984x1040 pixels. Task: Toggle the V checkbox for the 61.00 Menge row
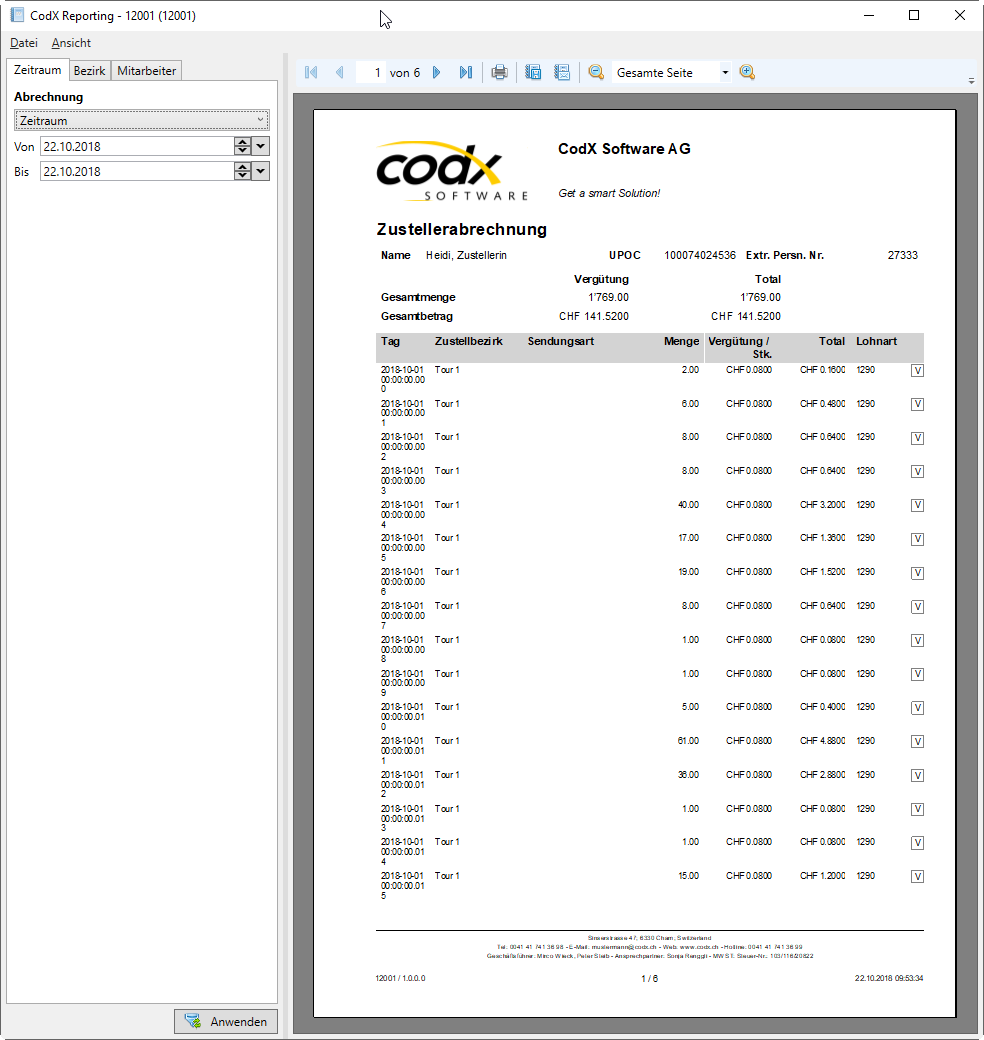917,742
